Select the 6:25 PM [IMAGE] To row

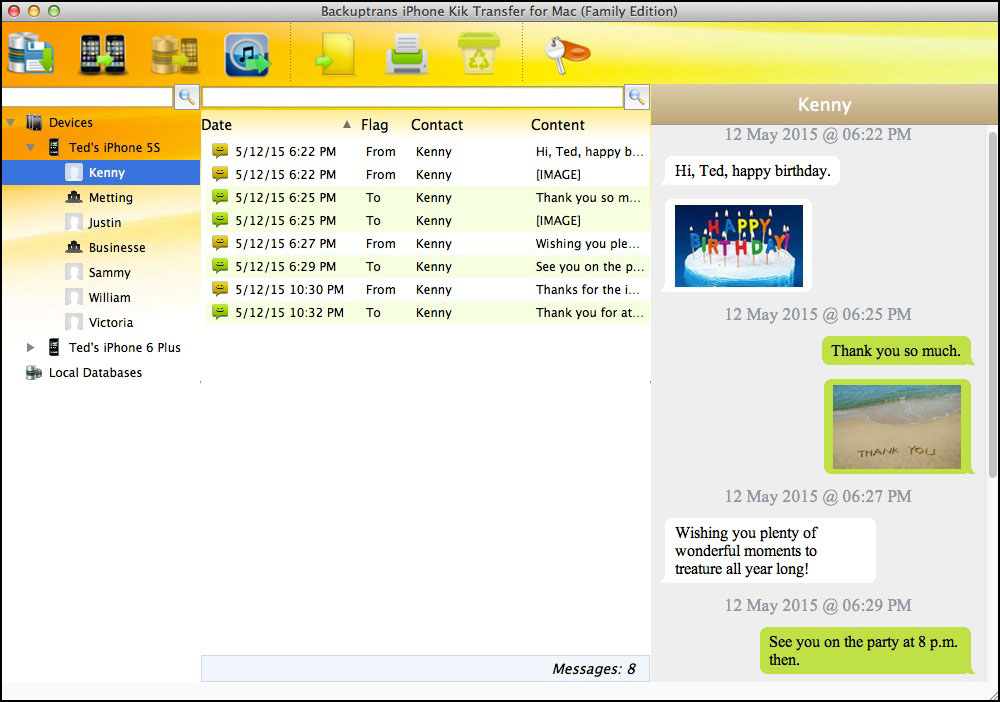(426, 221)
